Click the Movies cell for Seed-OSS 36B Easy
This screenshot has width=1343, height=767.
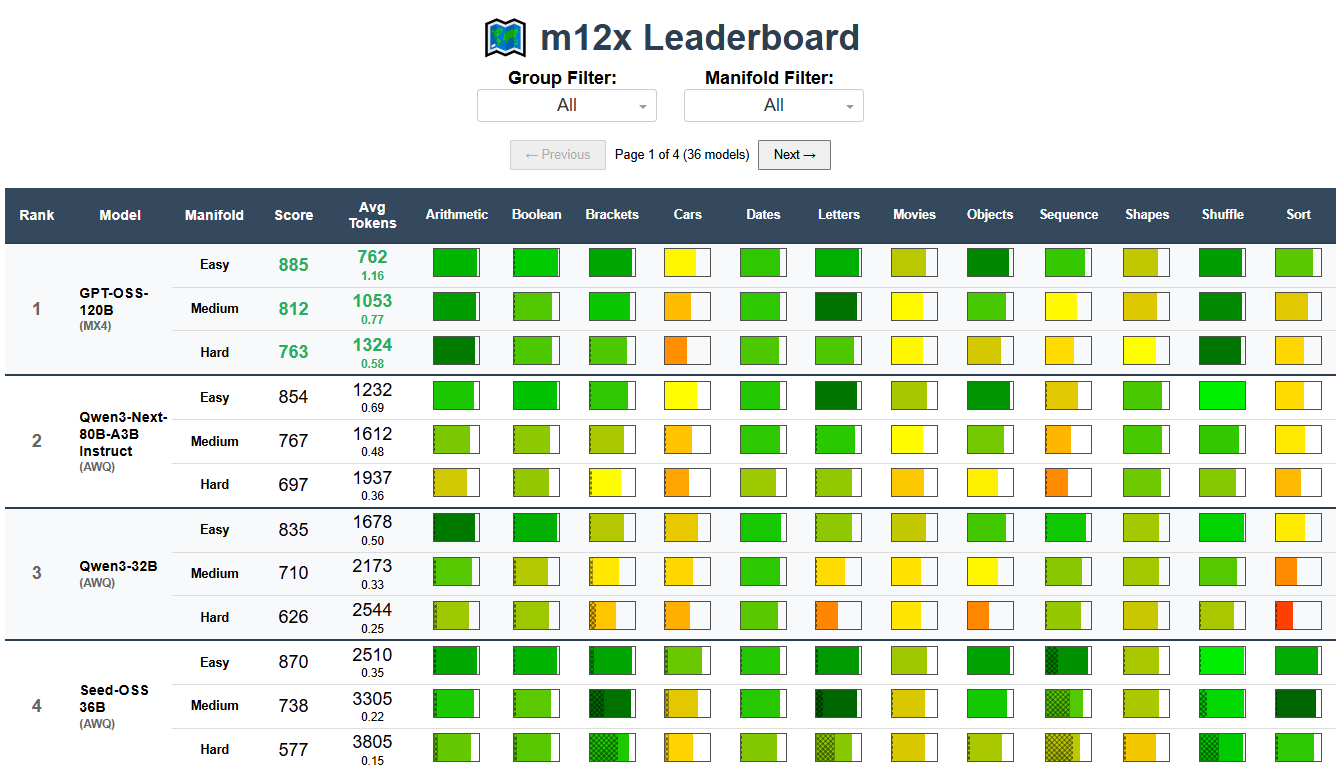914,660
